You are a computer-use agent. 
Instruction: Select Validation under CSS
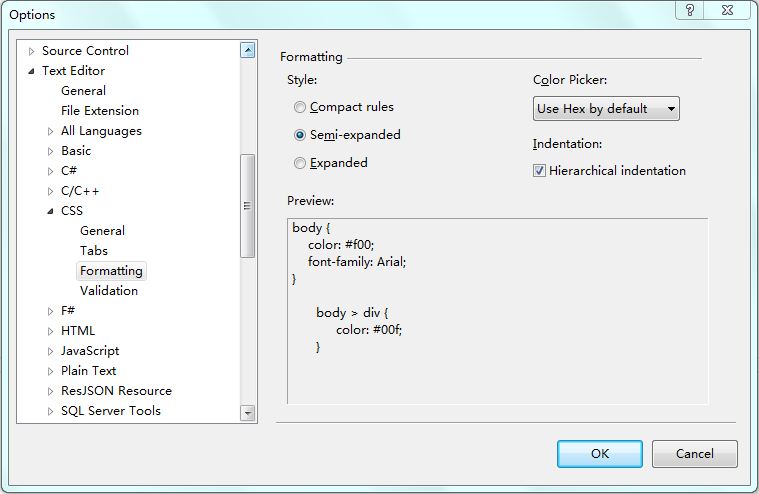pyautogui.click(x=109, y=291)
